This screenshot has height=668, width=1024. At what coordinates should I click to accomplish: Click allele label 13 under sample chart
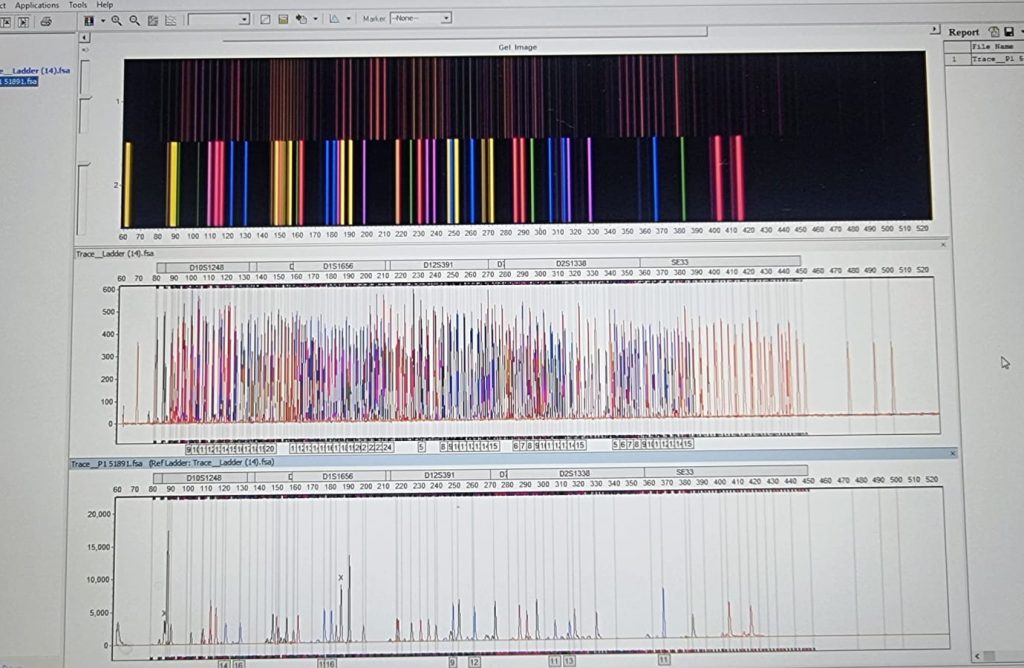(x=569, y=661)
